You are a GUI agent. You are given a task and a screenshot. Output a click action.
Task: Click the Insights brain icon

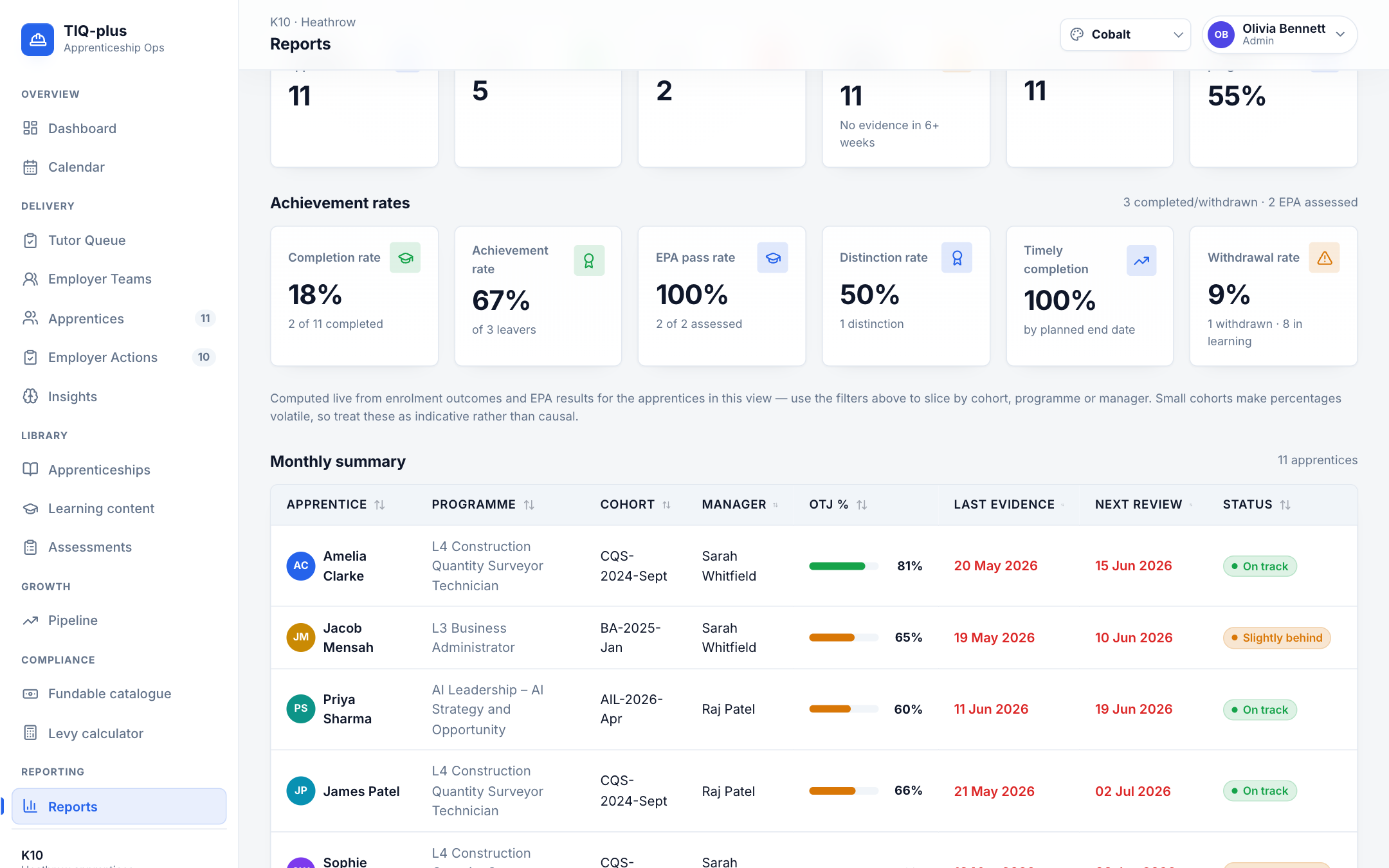click(30, 396)
